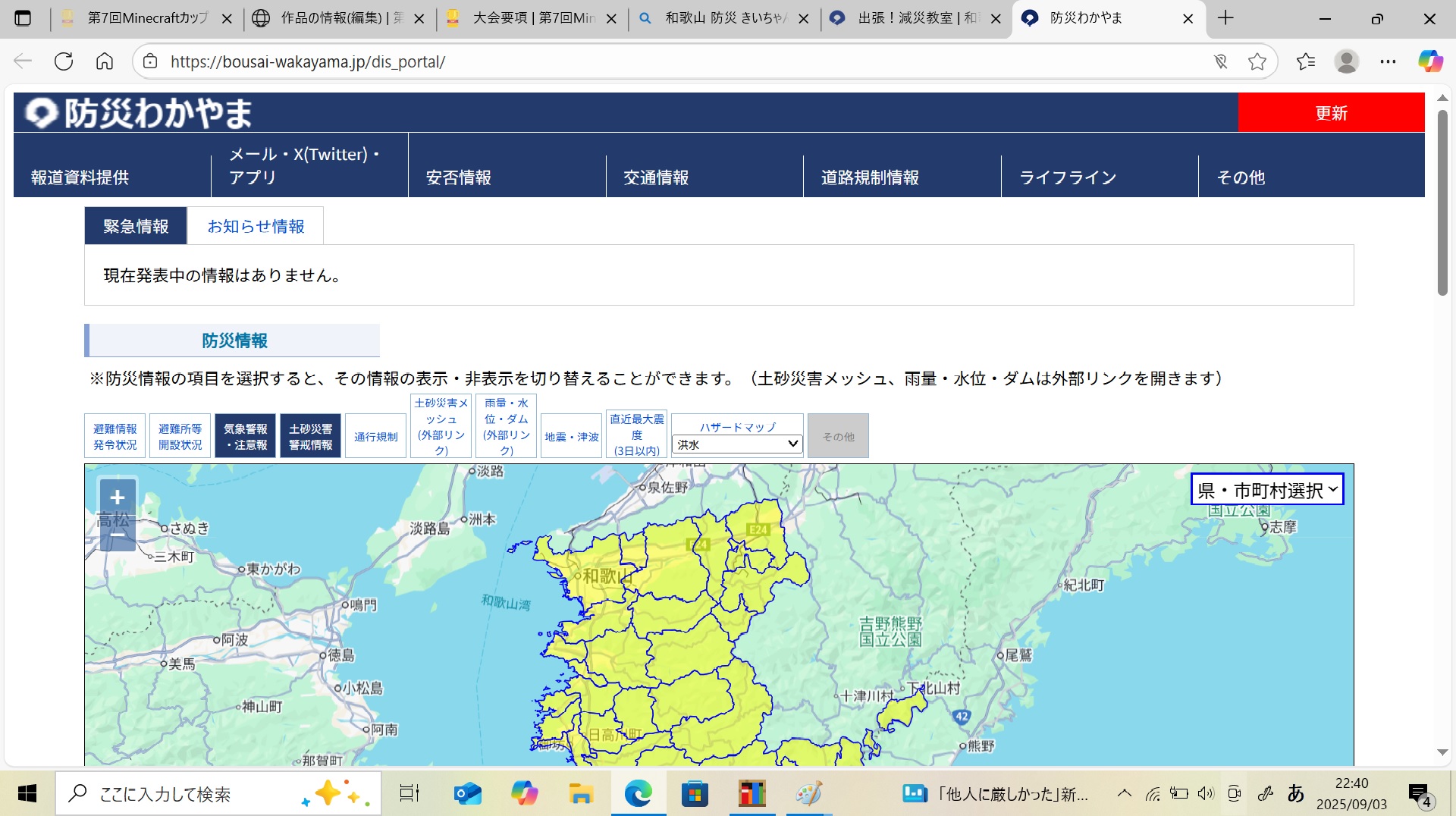
Task: Click the browser refresh icon
Action: click(64, 61)
